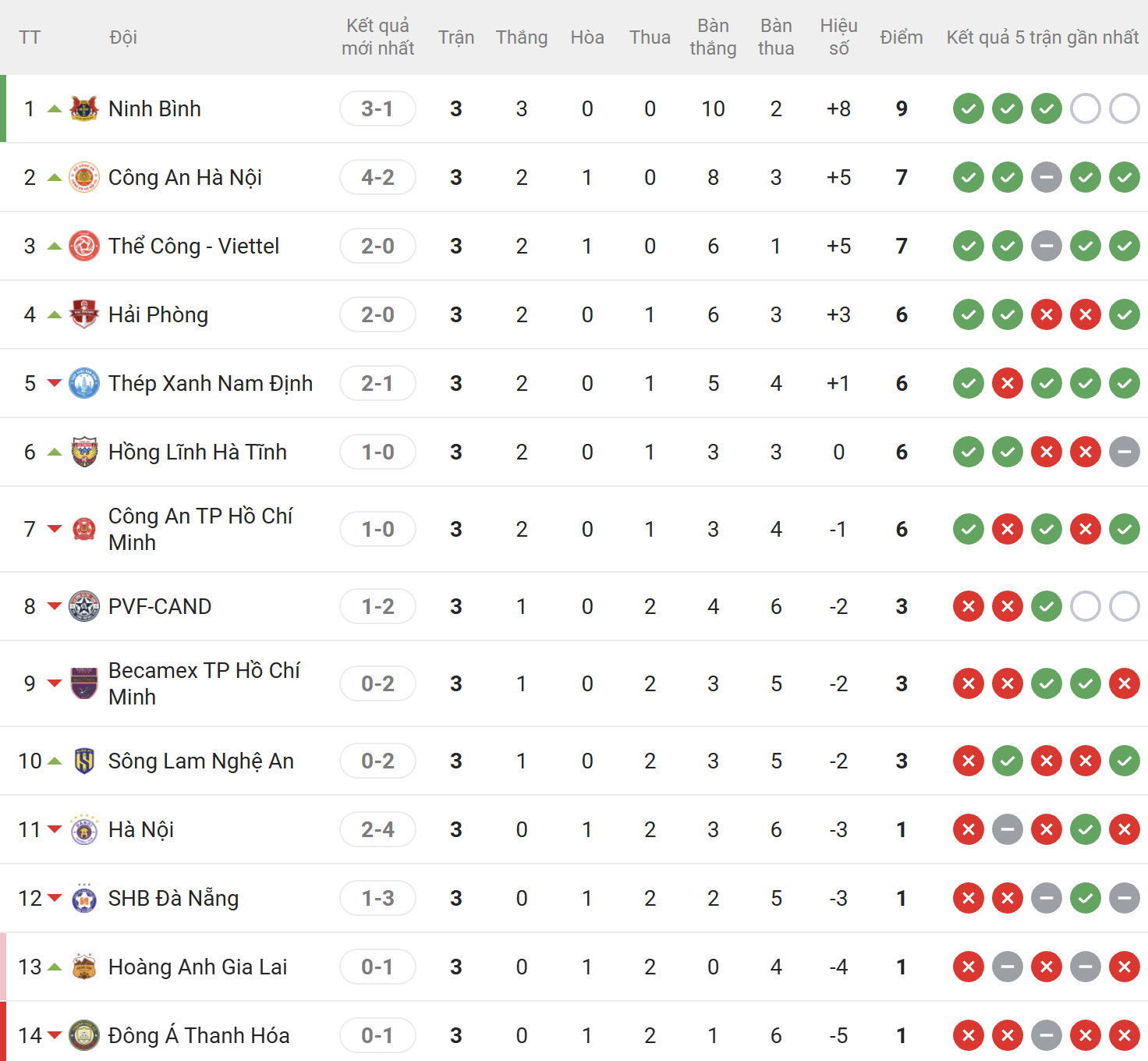This screenshot has height=1061, width=1148.
Task: Sort table by Điểm column header
Action: click(x=902, y=37)
